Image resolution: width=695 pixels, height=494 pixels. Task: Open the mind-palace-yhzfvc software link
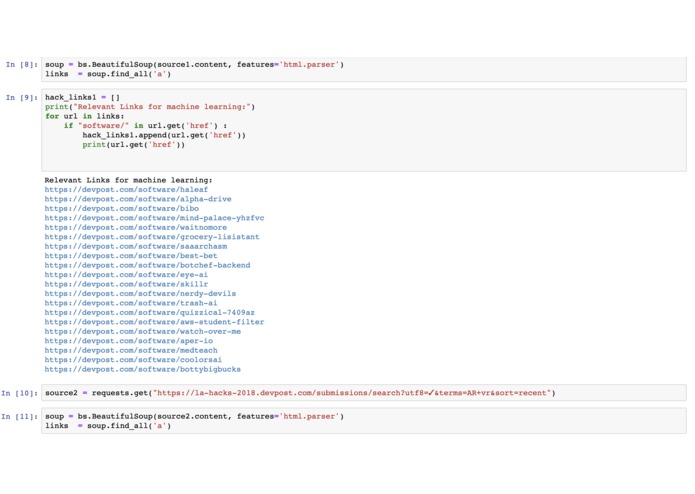click(x=154, y=218)
